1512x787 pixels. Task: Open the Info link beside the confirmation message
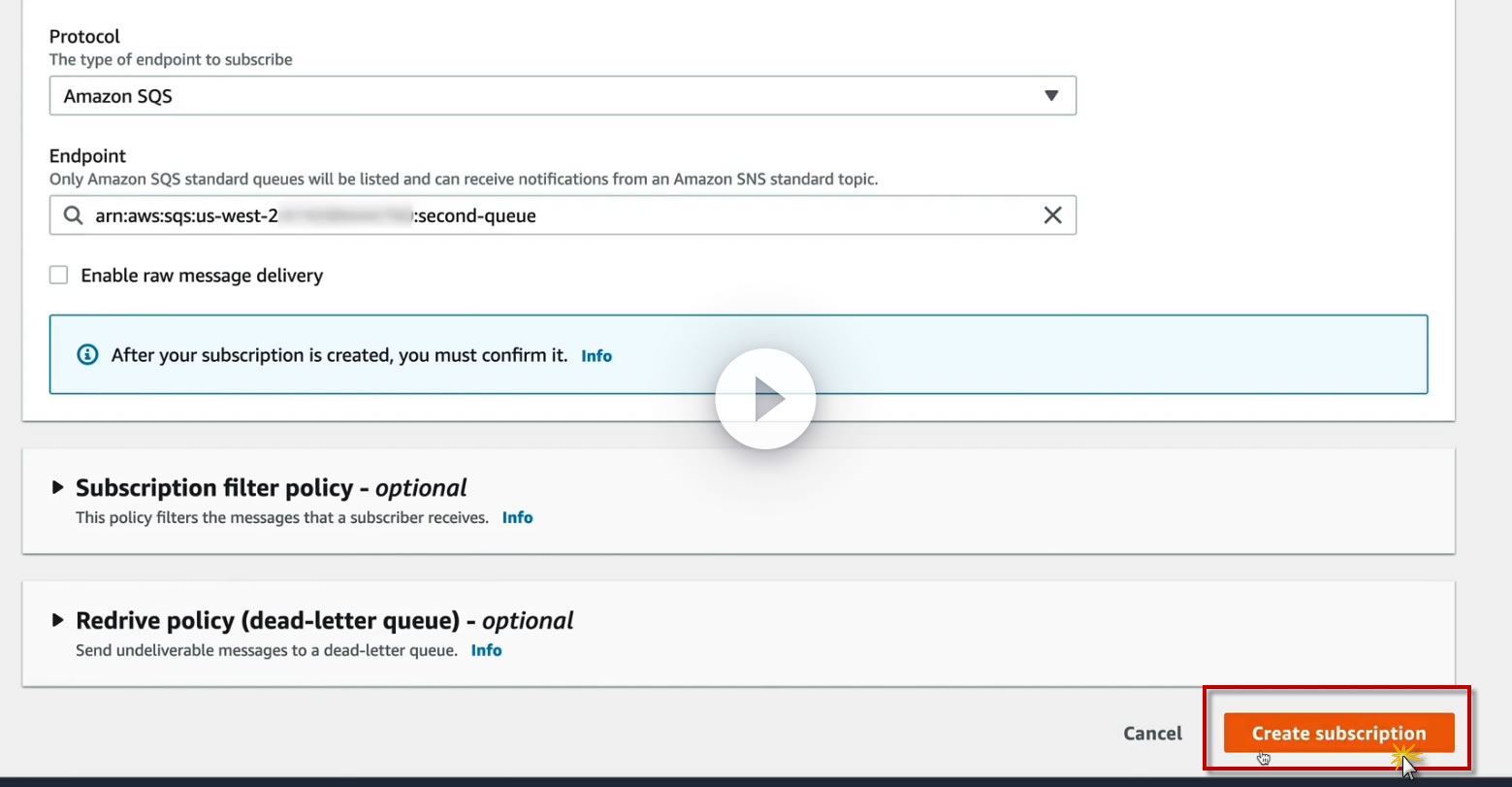[x=596, y=356]
